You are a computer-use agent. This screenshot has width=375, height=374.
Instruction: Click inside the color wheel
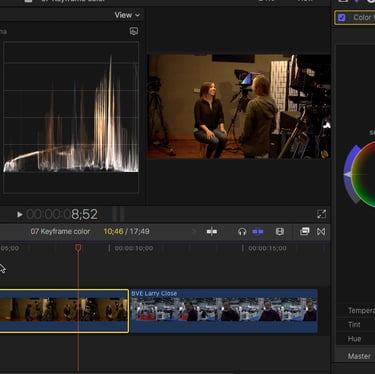coord(365,173)
